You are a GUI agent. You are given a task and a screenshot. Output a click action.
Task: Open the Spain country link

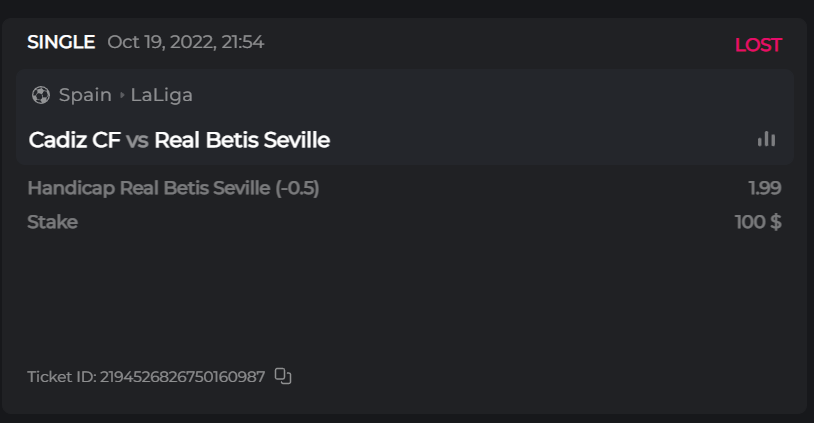[x=85, y=95]
